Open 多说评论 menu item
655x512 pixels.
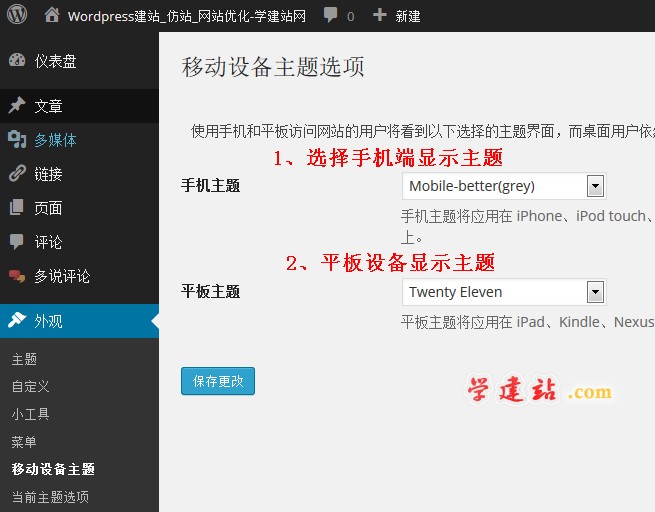[x=79, y=276]
